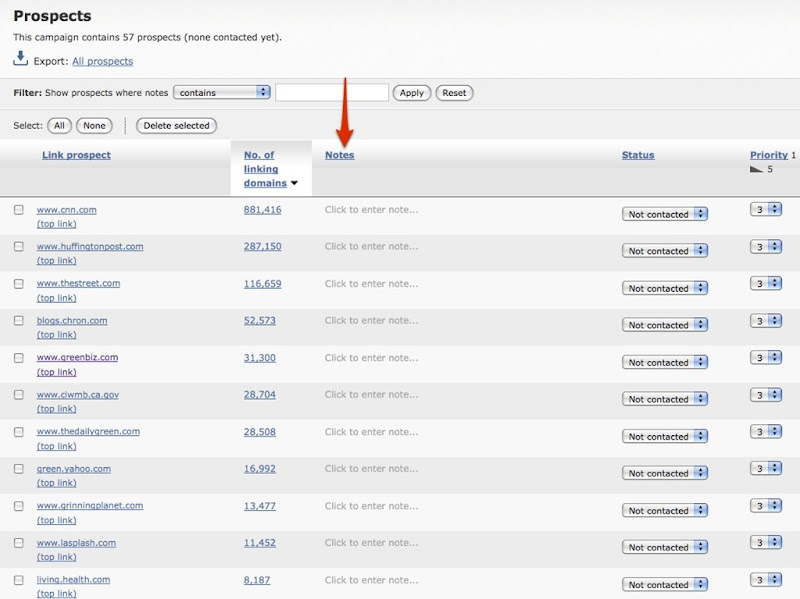Check the www.ciwmb.ca.gov checkbox
This screenshot has height=599, width=800.
coord(19,394)
